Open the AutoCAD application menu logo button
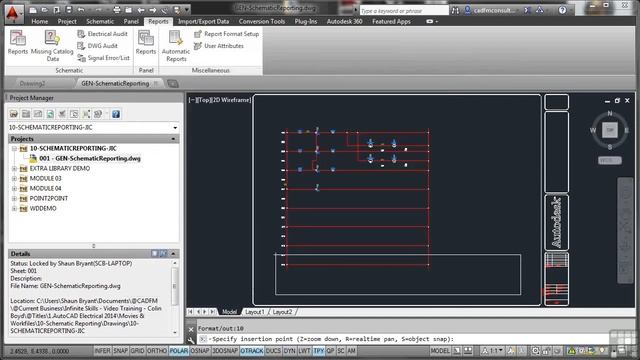Image resolution: width=640 pixels, height=360 pixels. pos(13,13)
